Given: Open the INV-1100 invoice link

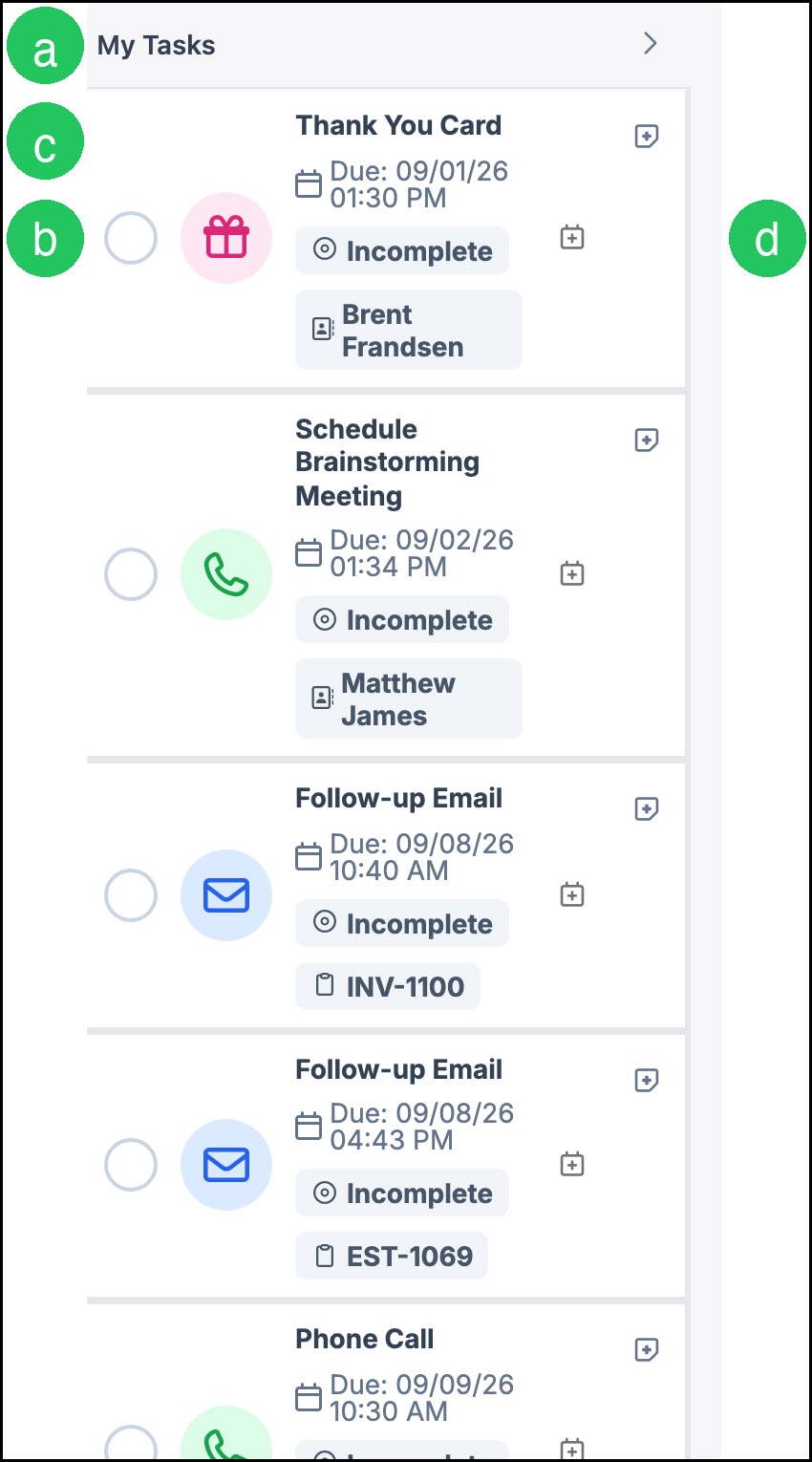Looking at the screenshot, I should point(388,986).
